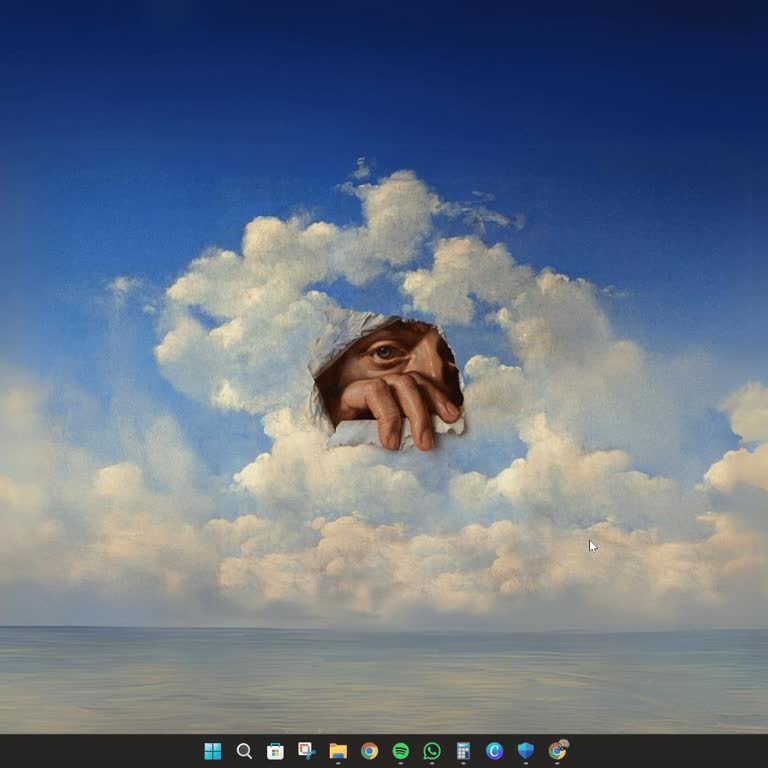Image resolution: width=768 pixels, height=768 pixels.
Task: Open Windows Security shield icon
Action: pos(526,751)
